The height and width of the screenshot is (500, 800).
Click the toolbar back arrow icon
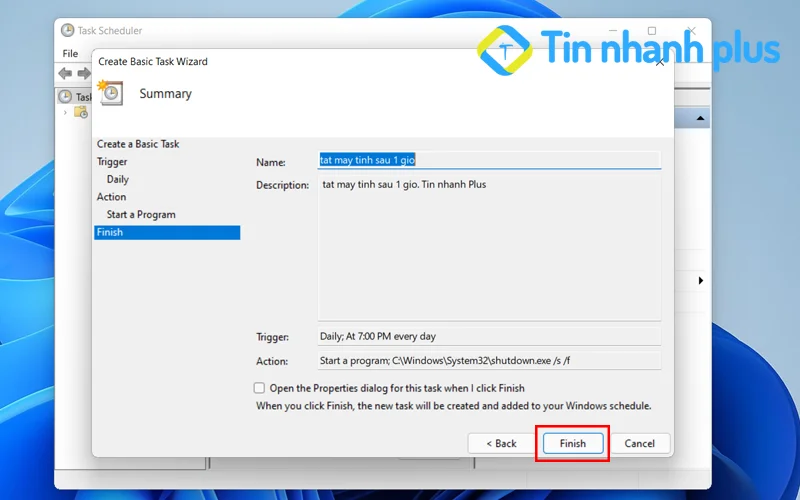click(x=65, y=73)
